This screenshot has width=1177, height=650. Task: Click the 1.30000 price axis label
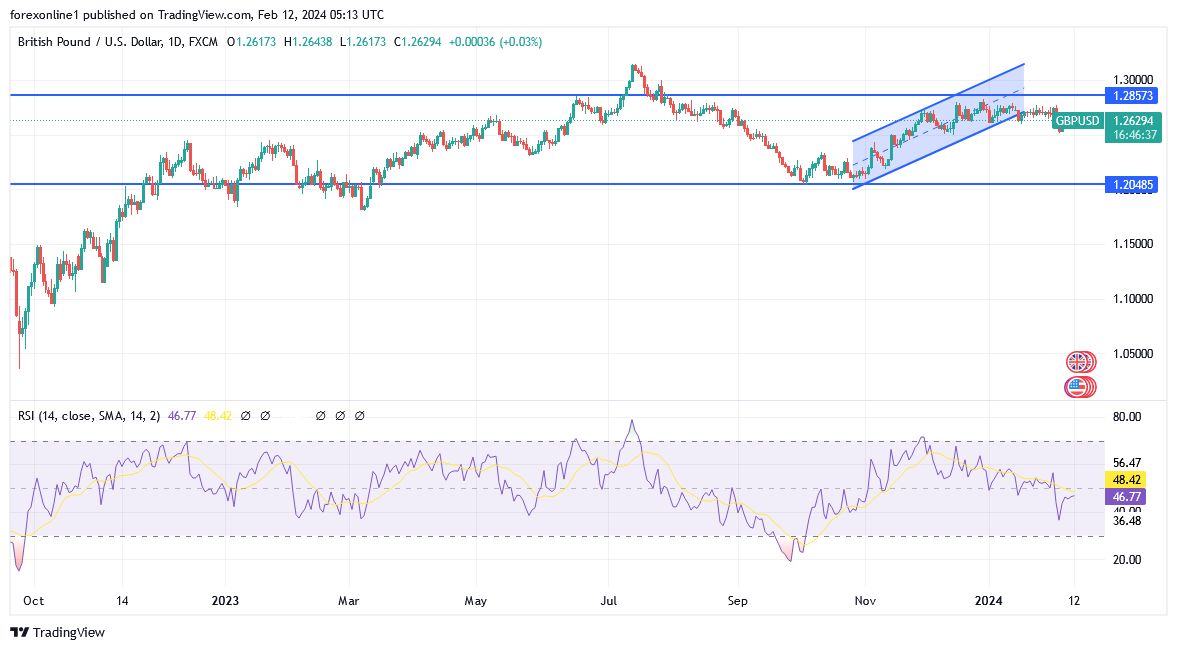(x=1133, y=80)
